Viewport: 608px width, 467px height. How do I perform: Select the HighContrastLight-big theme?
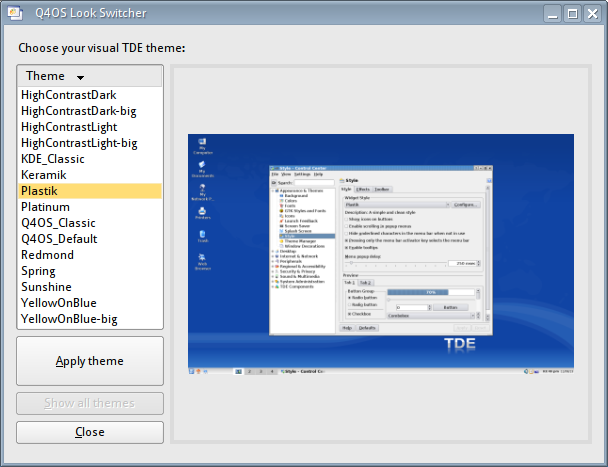click(90, 143)
